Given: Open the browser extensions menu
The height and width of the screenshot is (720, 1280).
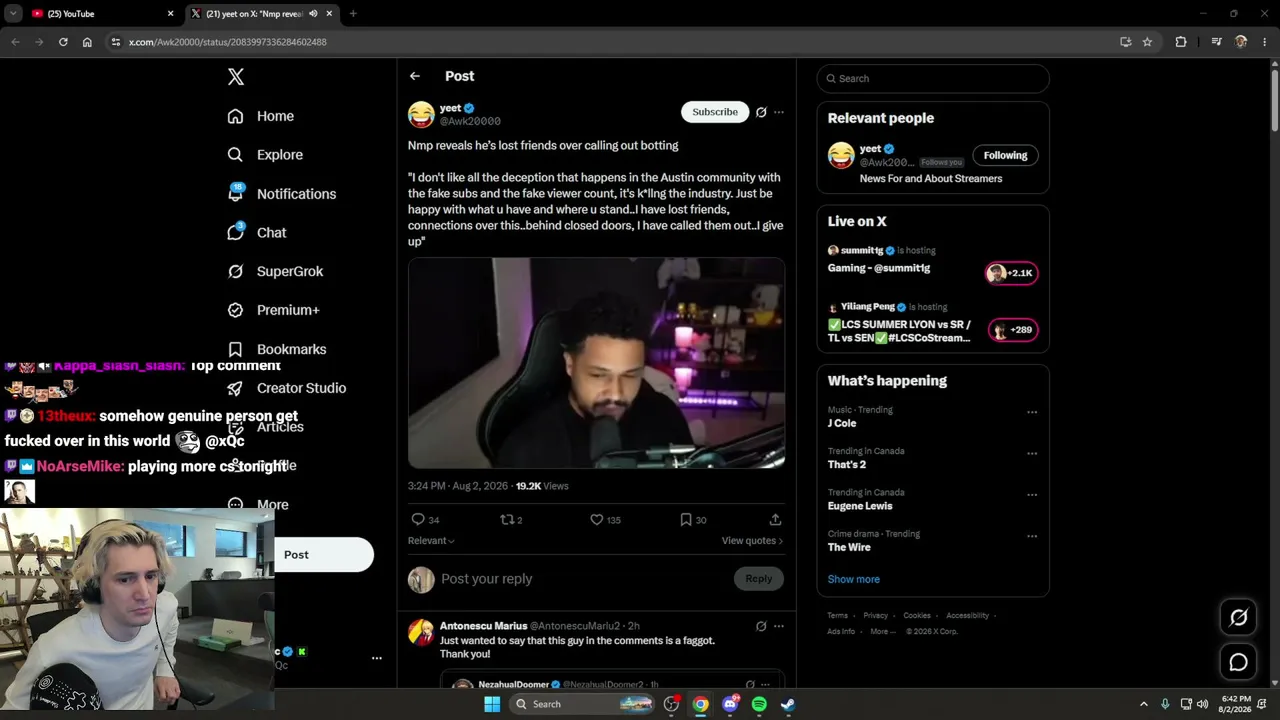Looking at the screenshot, I should 1181,42.
